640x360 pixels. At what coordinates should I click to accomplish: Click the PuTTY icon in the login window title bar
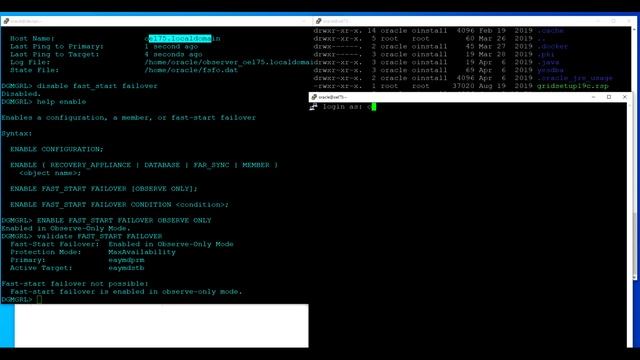pyautogui.click(x=314, y=97)
